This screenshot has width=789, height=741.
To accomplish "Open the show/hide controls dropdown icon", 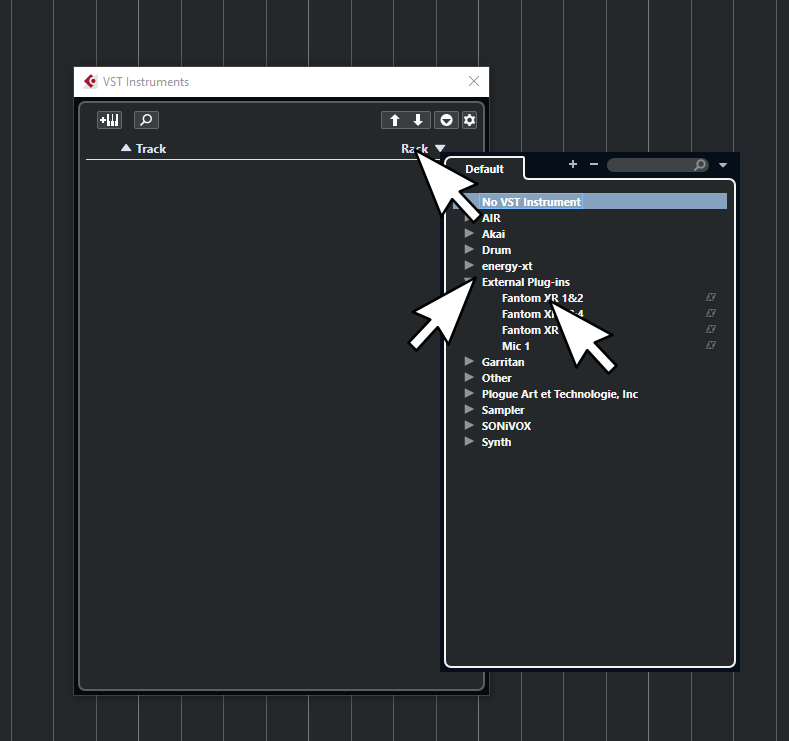I will tap(446, 120).
